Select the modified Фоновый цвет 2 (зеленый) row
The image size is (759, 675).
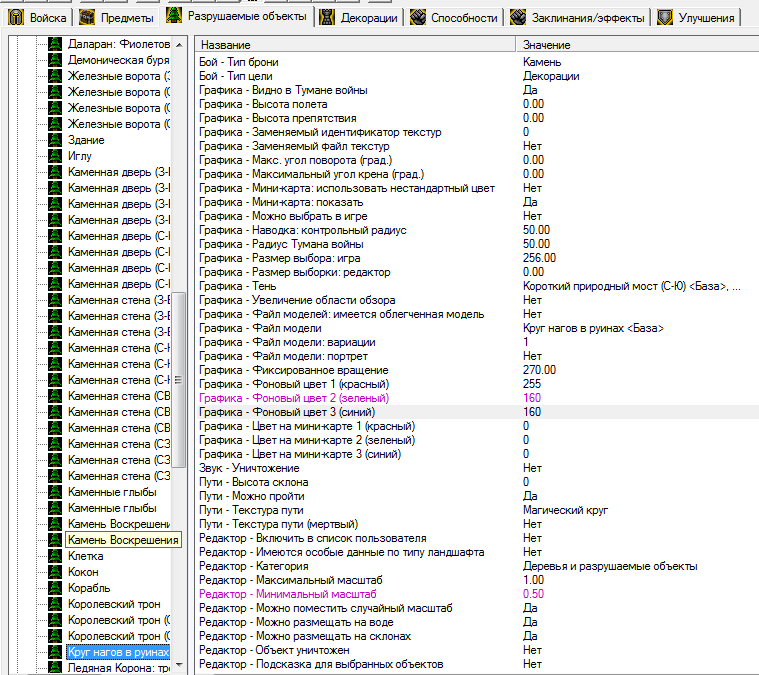point(477,398)
